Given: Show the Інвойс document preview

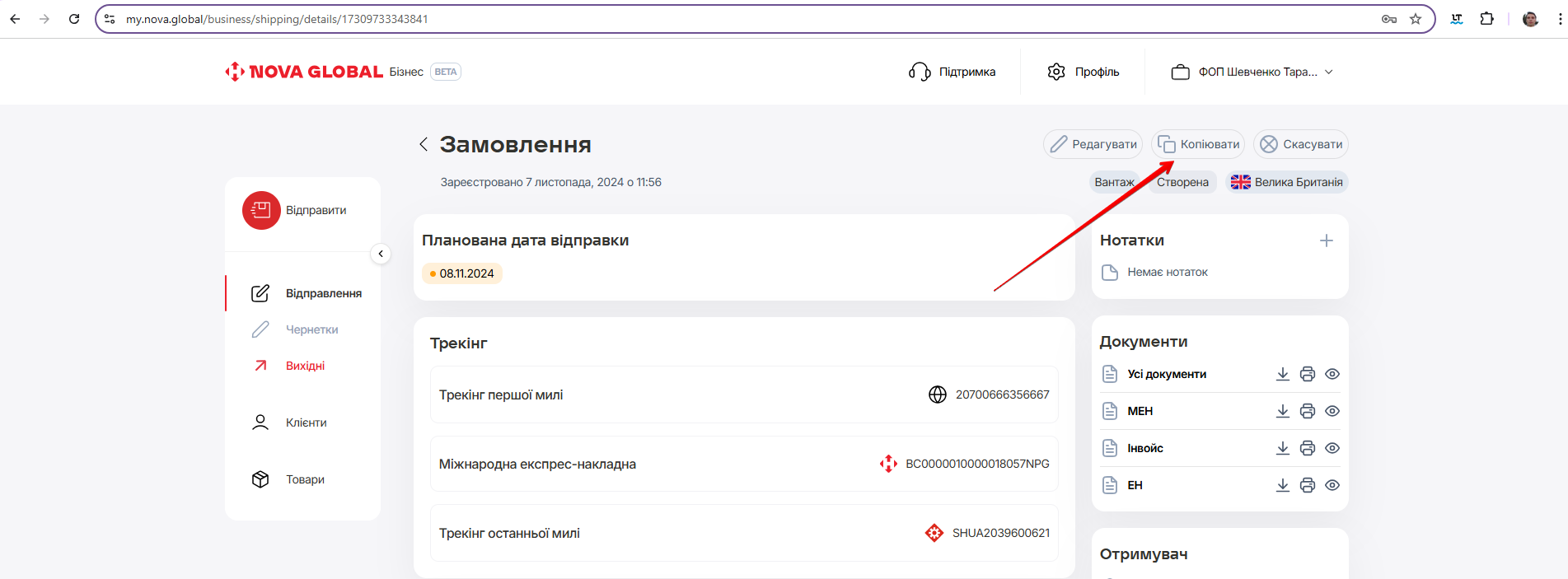Looking at the screenshot, I should pyautogui.click(x=1332, y=448).
